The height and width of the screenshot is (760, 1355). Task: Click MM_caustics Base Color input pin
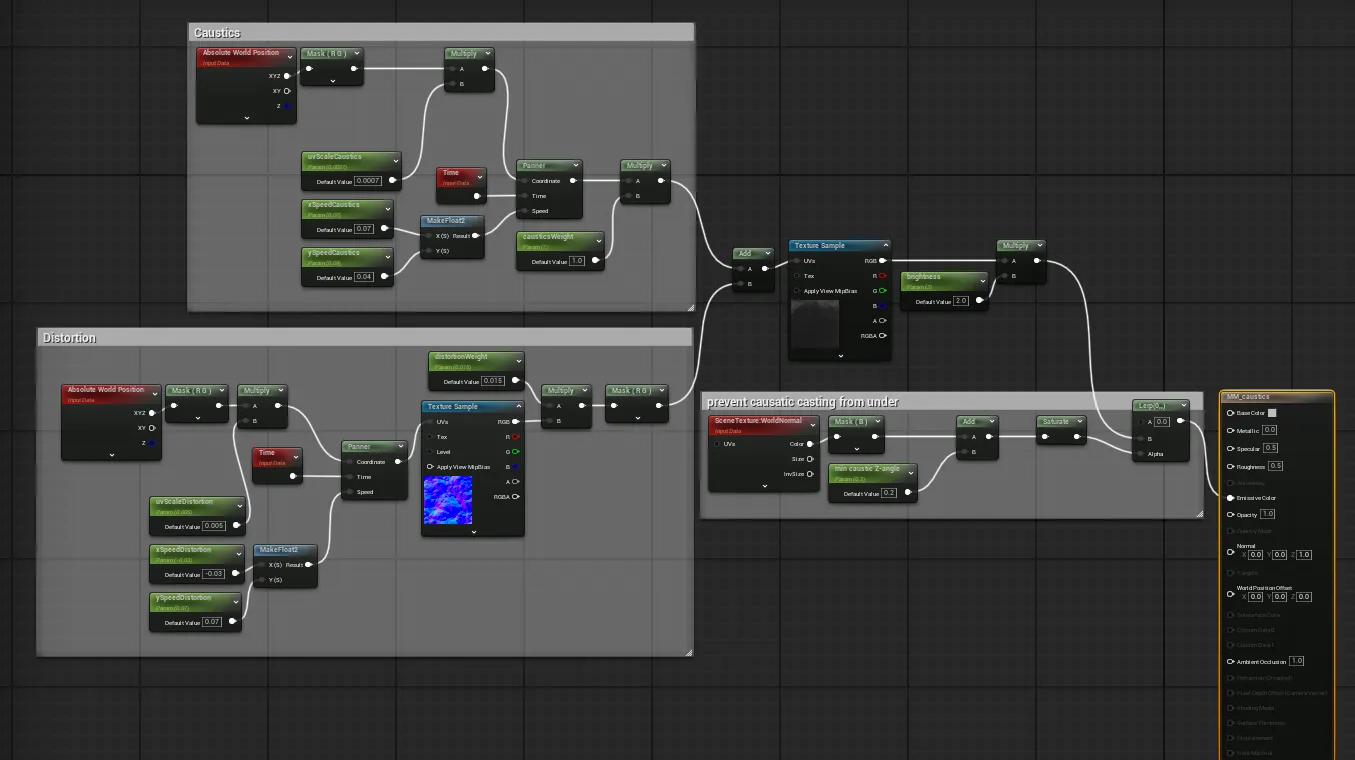(x=1230, y=413)
